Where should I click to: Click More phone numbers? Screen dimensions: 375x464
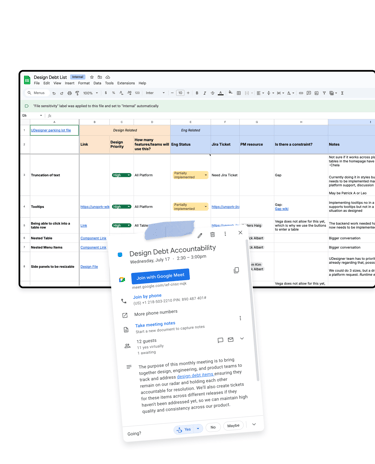156,313
